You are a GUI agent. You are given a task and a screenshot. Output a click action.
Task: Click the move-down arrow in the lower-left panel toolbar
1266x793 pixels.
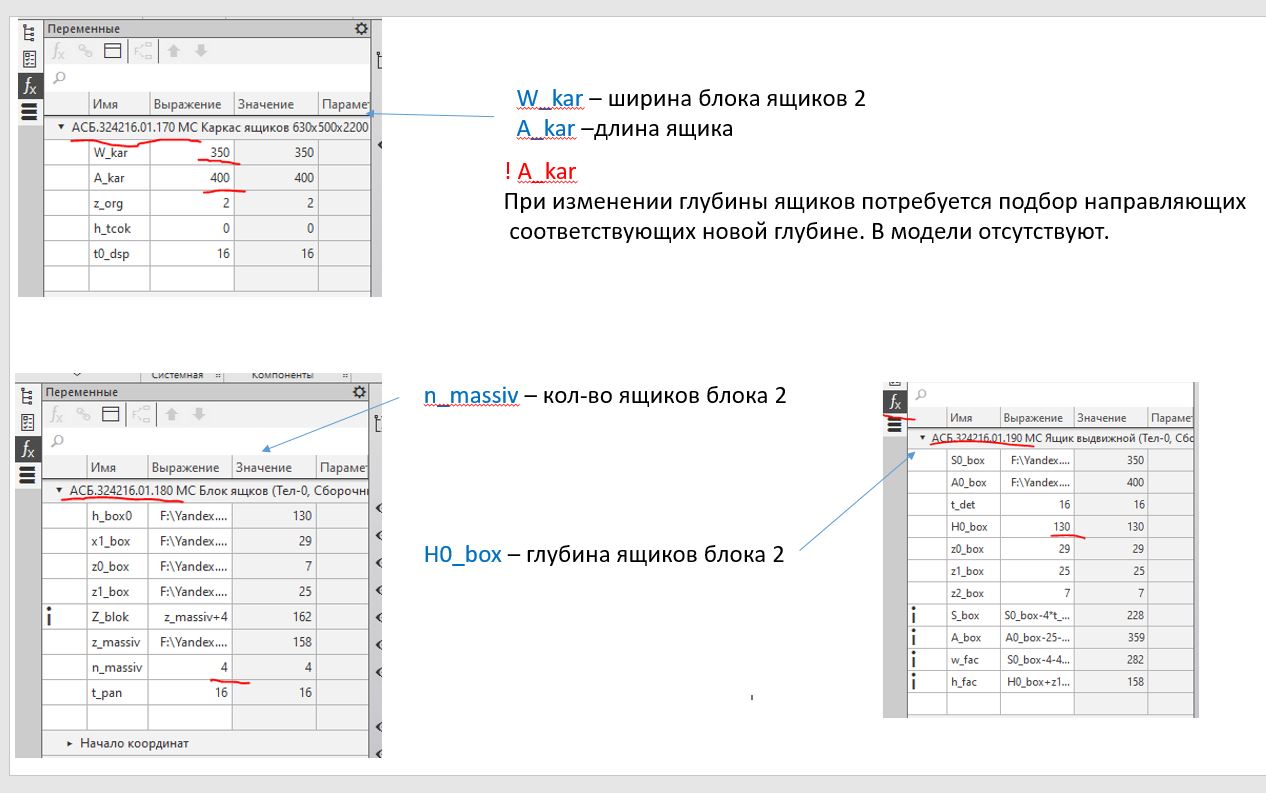coord(198,414)
